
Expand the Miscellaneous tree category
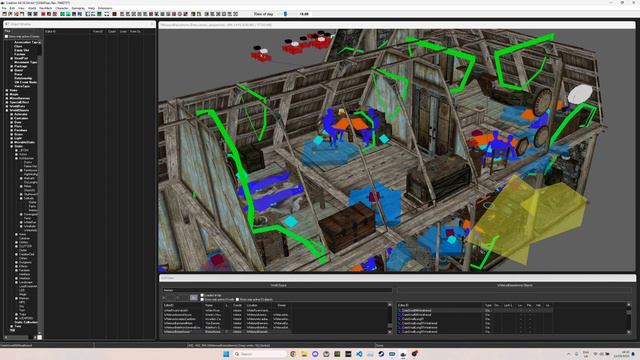pyautogui.click(x=7, y=98)
